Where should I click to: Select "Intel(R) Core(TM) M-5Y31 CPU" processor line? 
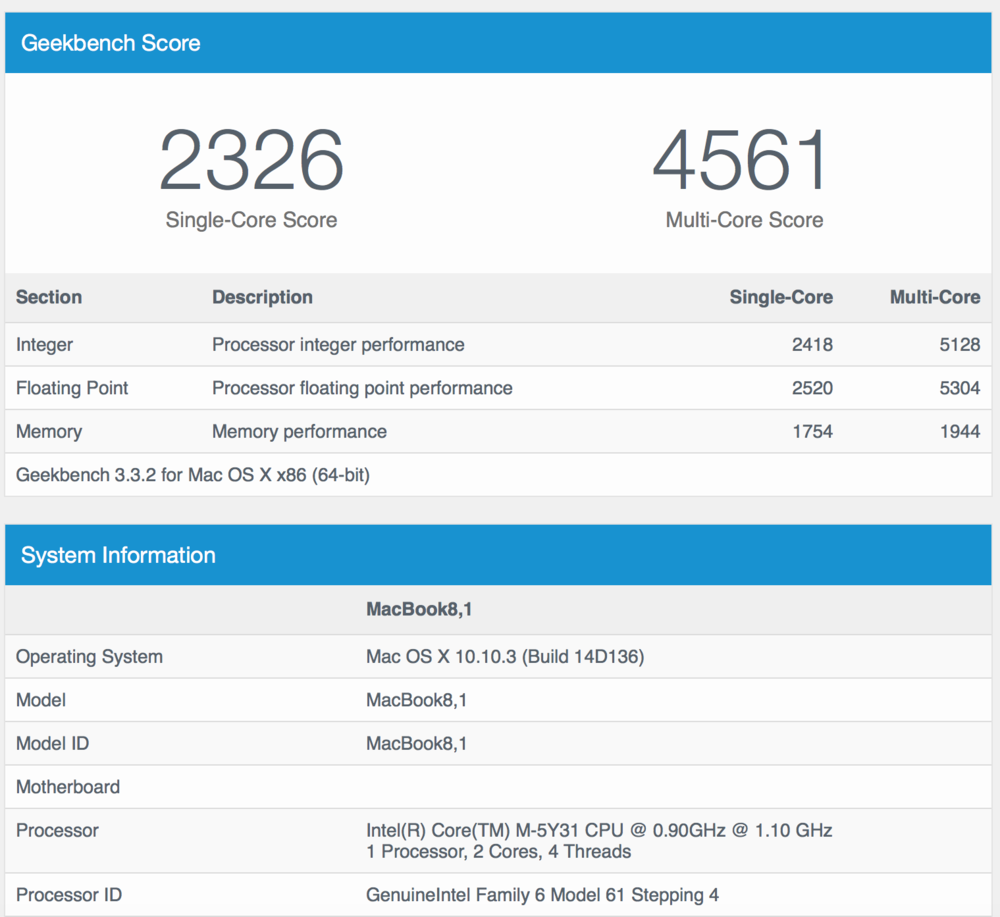pyautogui.click(x=599, y=830)
